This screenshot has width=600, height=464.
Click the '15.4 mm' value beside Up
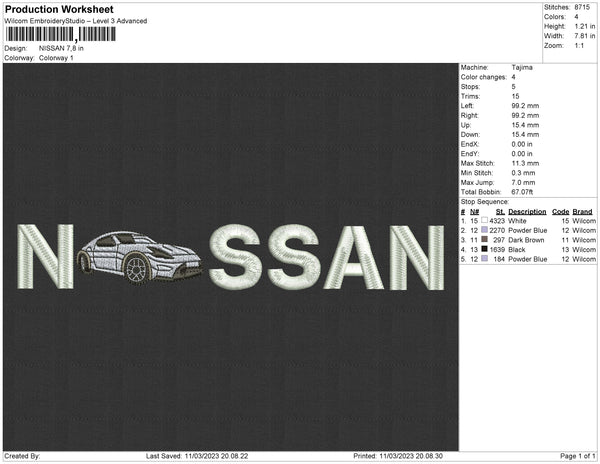(525, 125)
